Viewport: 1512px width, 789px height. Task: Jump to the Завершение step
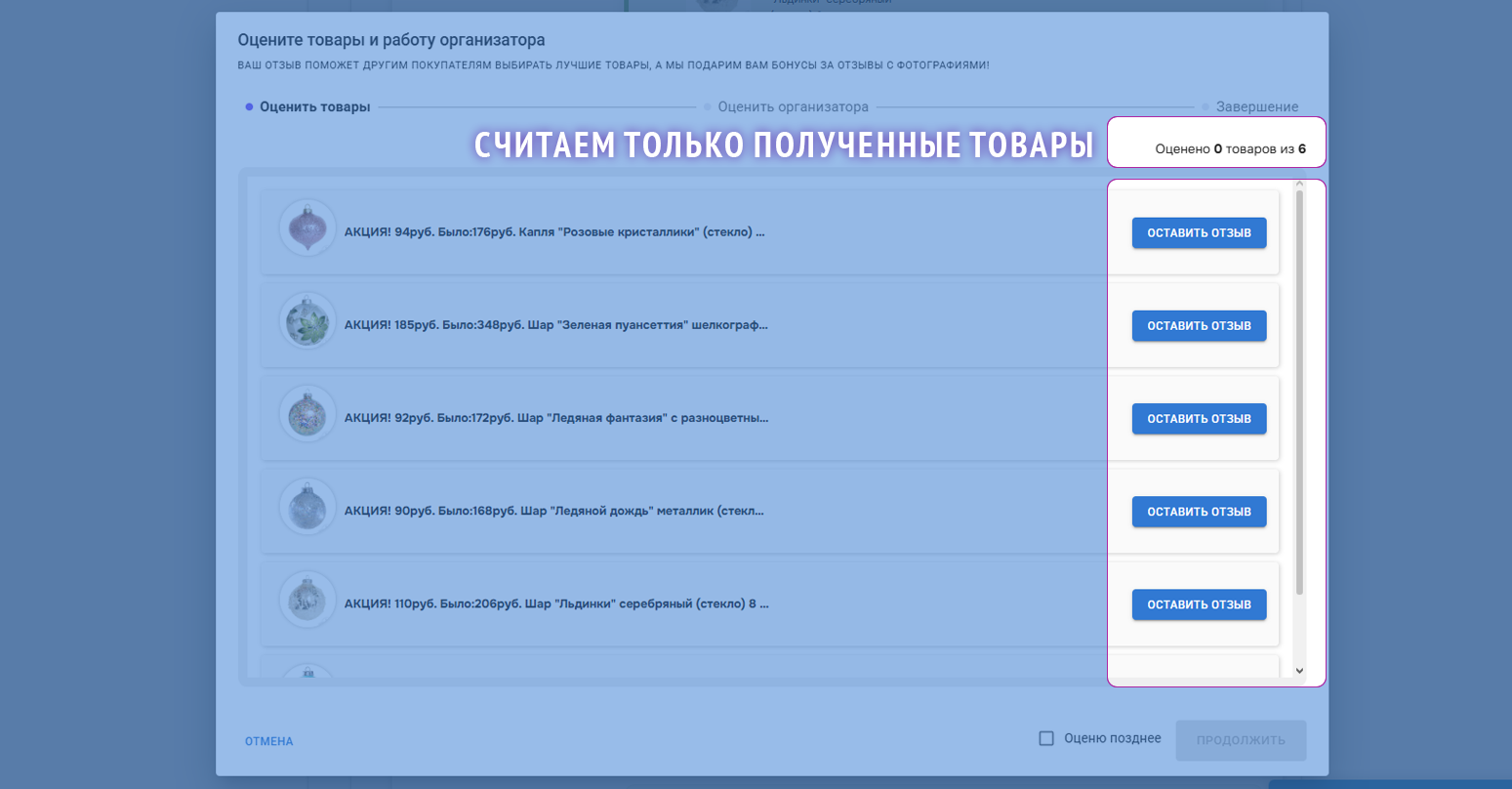pyautogui.click(x=1256, y=107)
